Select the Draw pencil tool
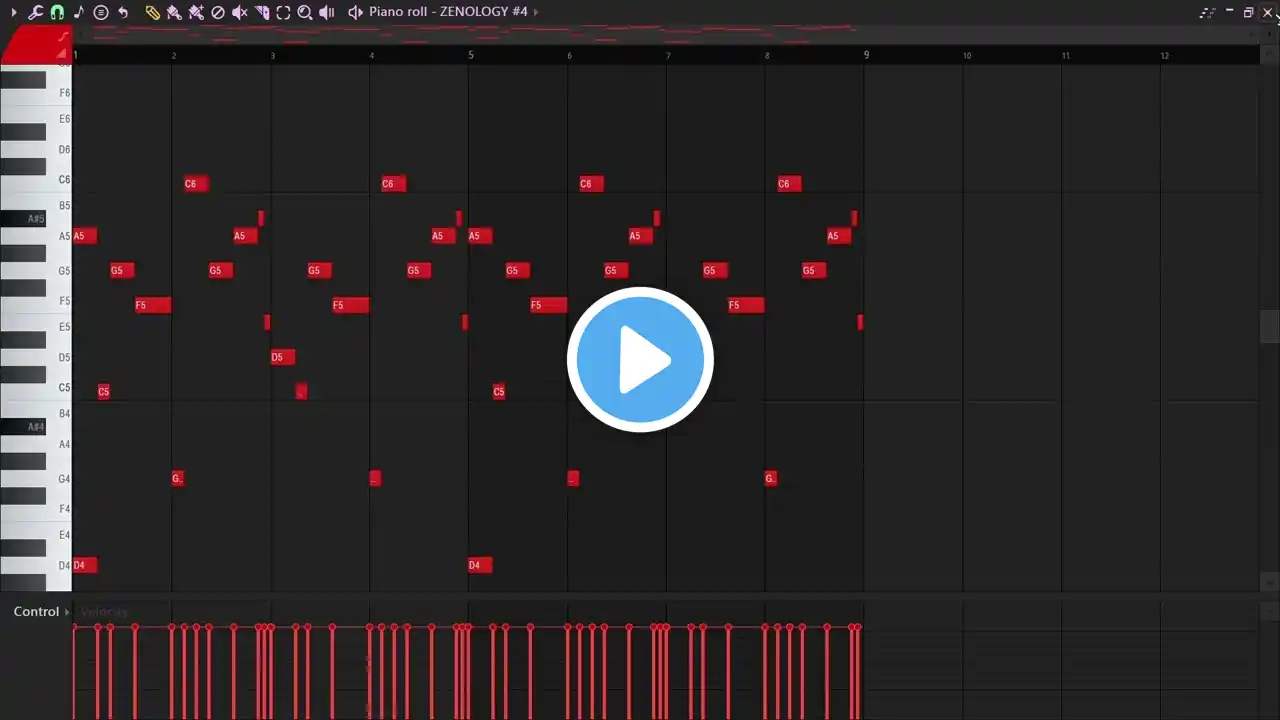Image resolution: width=1280 pixels, height=720 pixels. coord(152,12)
